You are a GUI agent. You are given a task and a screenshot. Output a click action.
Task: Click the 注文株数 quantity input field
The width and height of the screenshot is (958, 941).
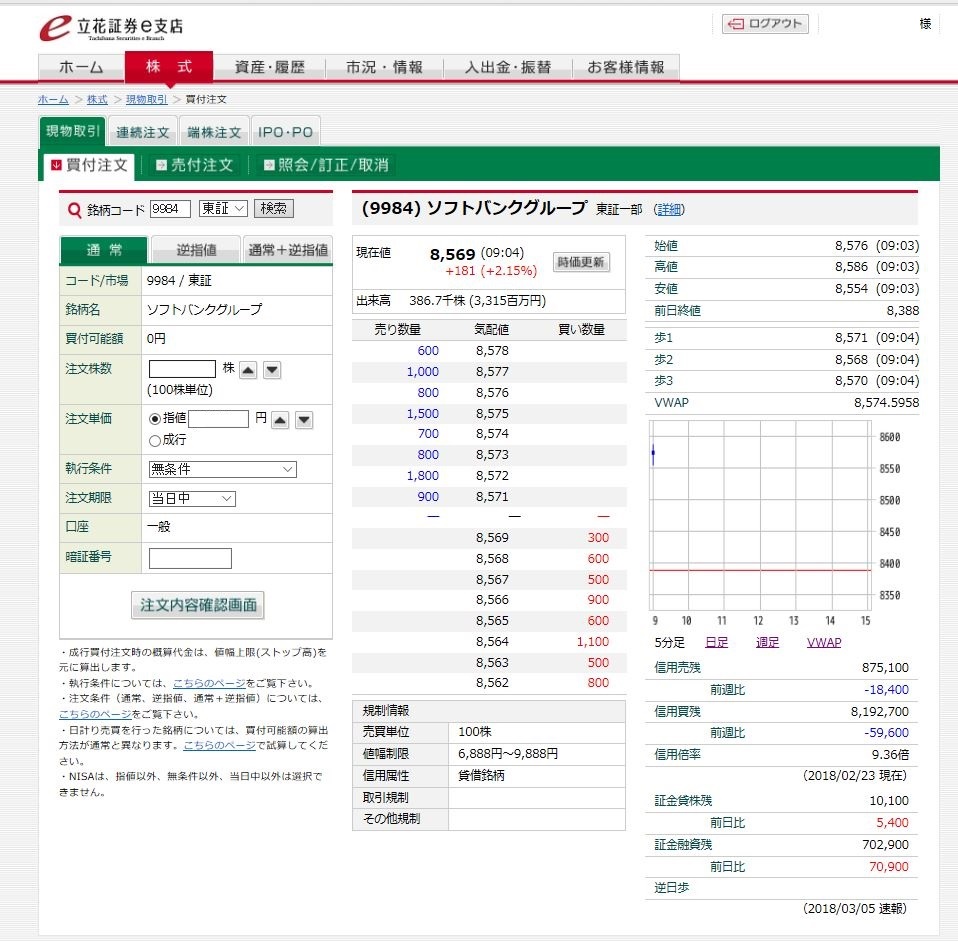(182, 369)
